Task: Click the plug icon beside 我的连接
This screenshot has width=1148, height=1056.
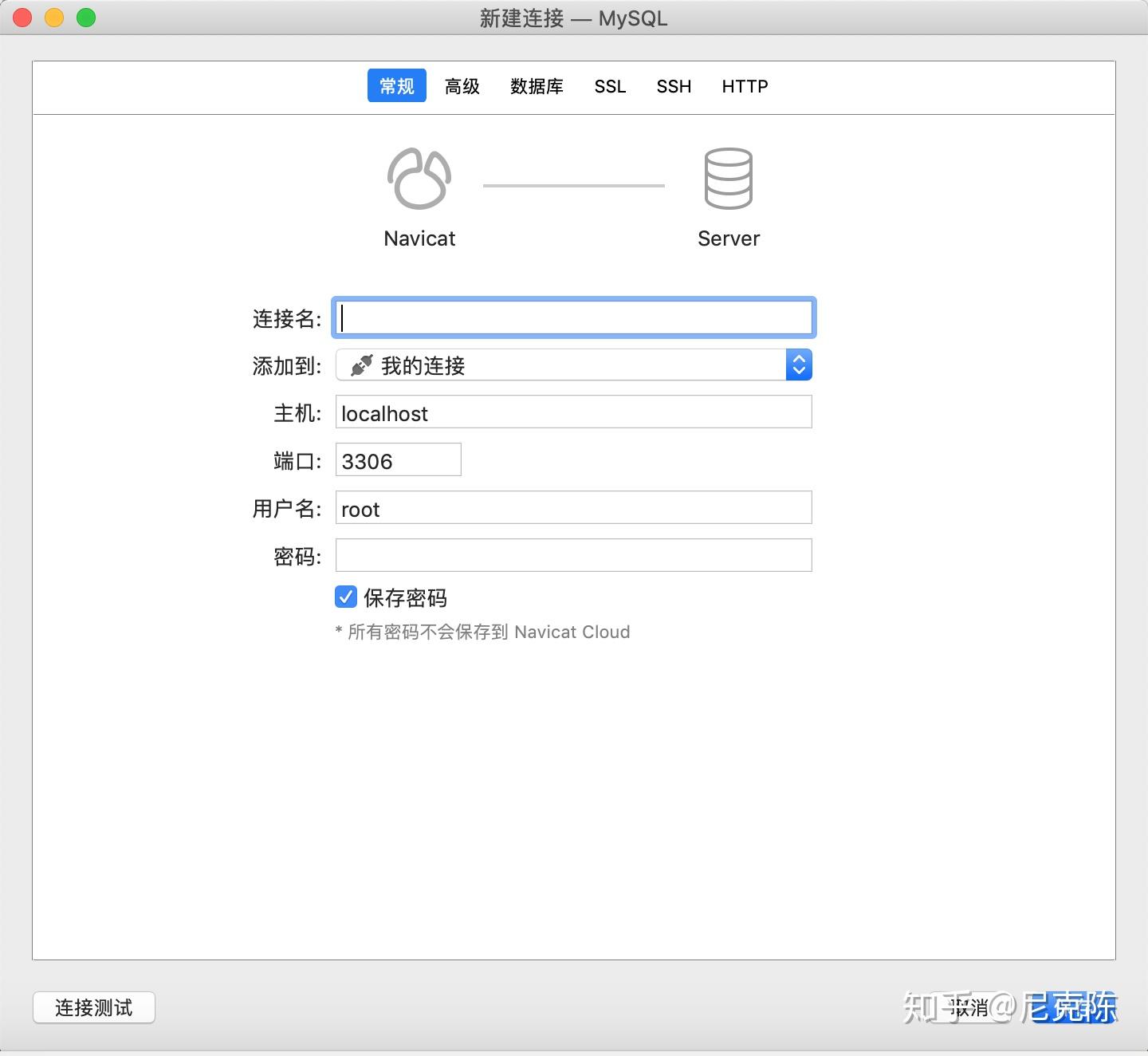Action: click(x=360, y=365)
